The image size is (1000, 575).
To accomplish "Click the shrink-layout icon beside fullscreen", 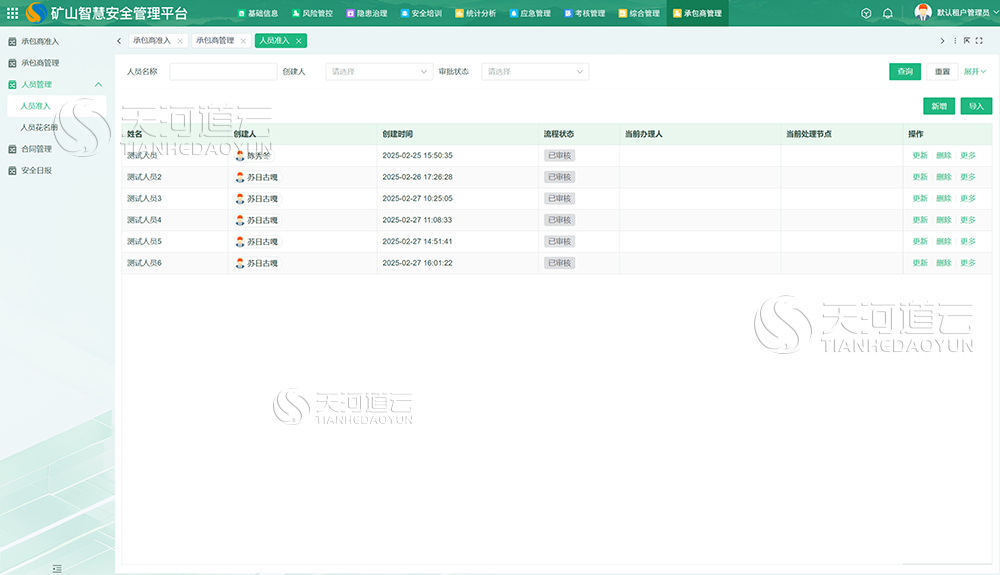I will coord(967,41).
